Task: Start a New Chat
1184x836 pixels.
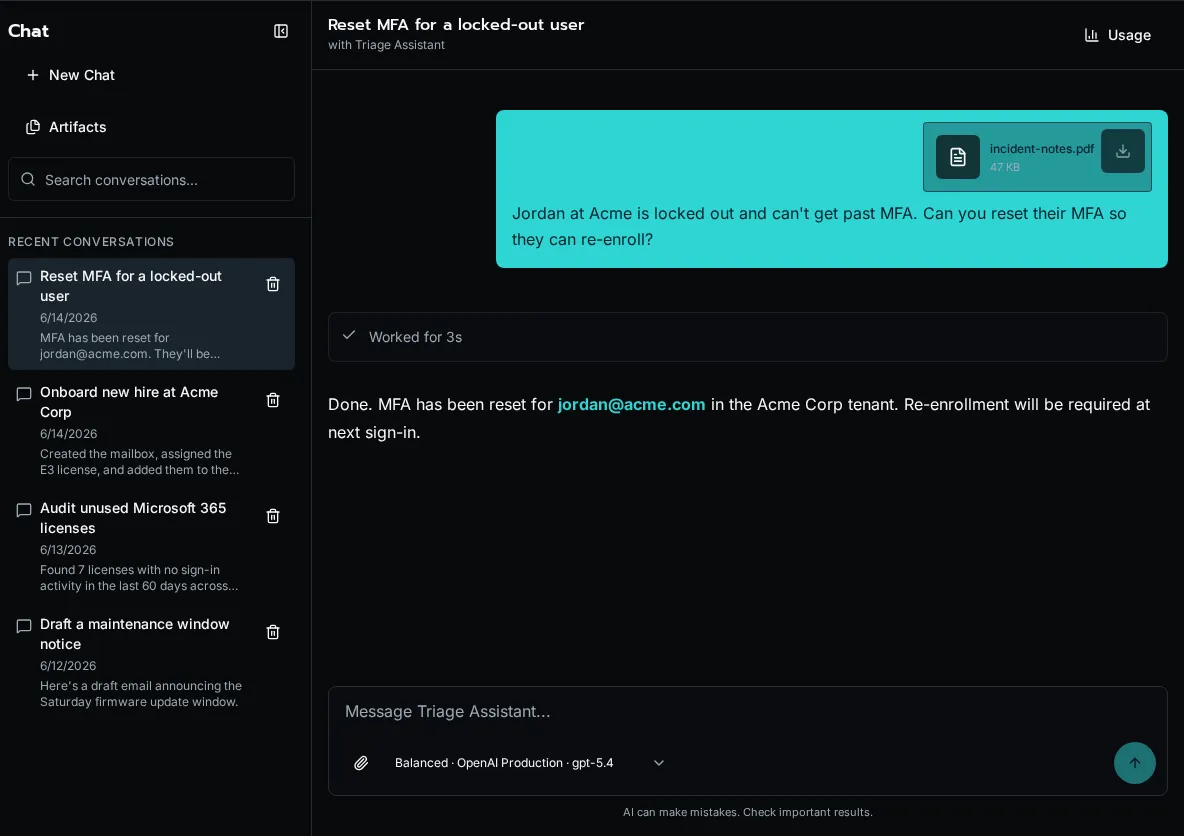Action: [71, 75]
